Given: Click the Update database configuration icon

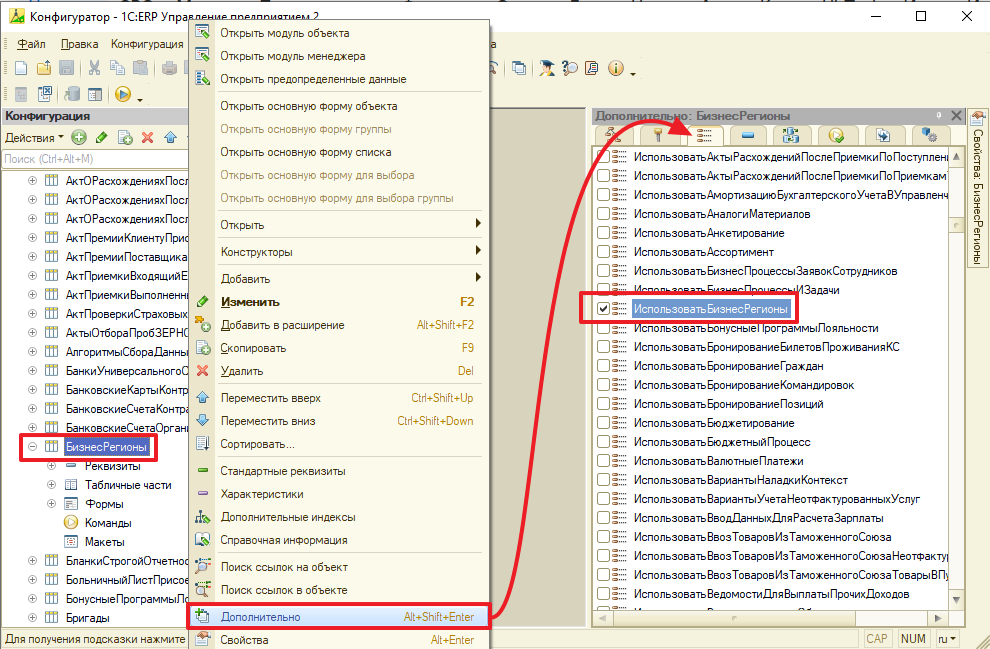Looking at the screenshot, I should [72, 95].
